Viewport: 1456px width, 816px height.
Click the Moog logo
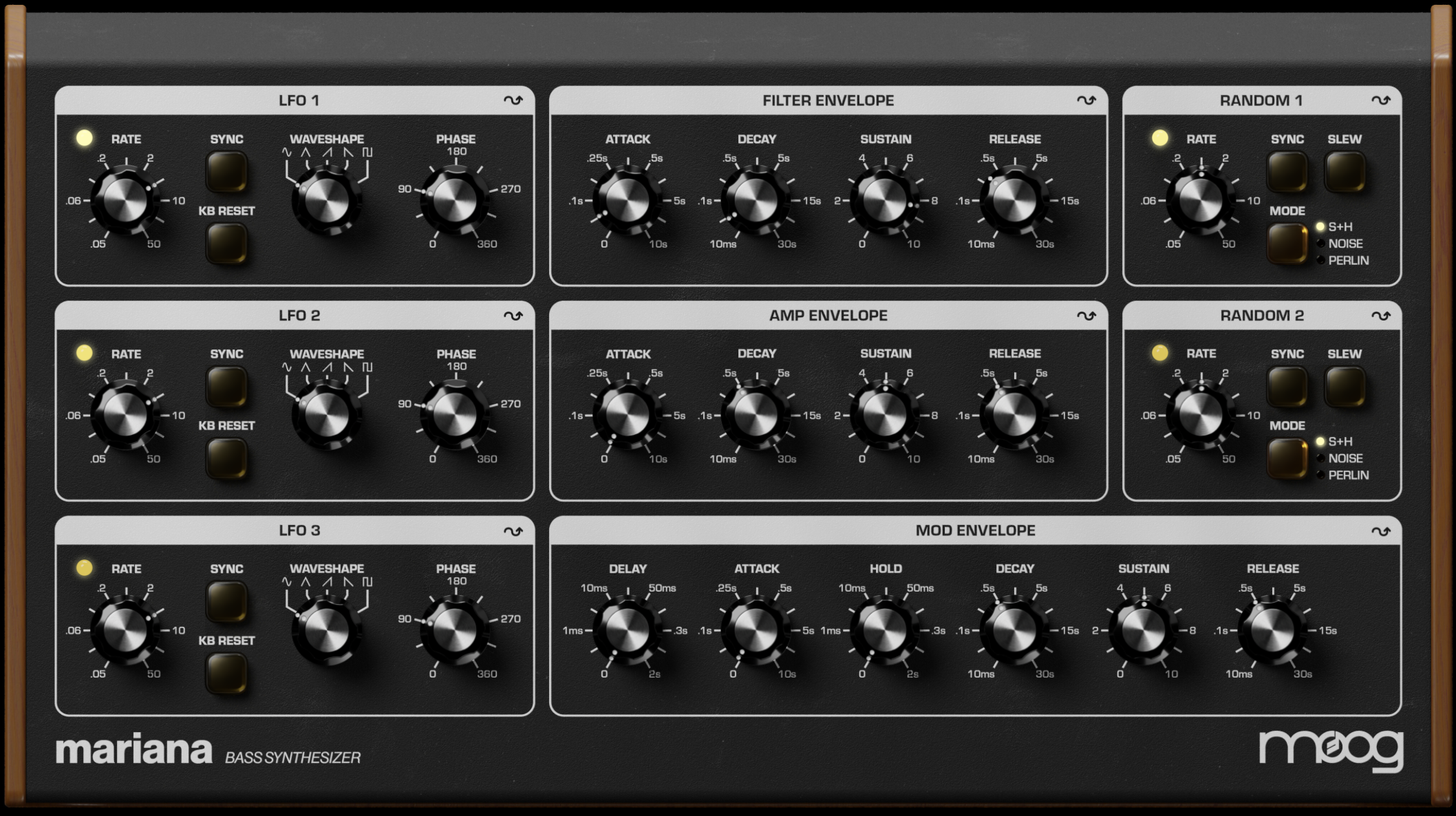(1331, 749)
